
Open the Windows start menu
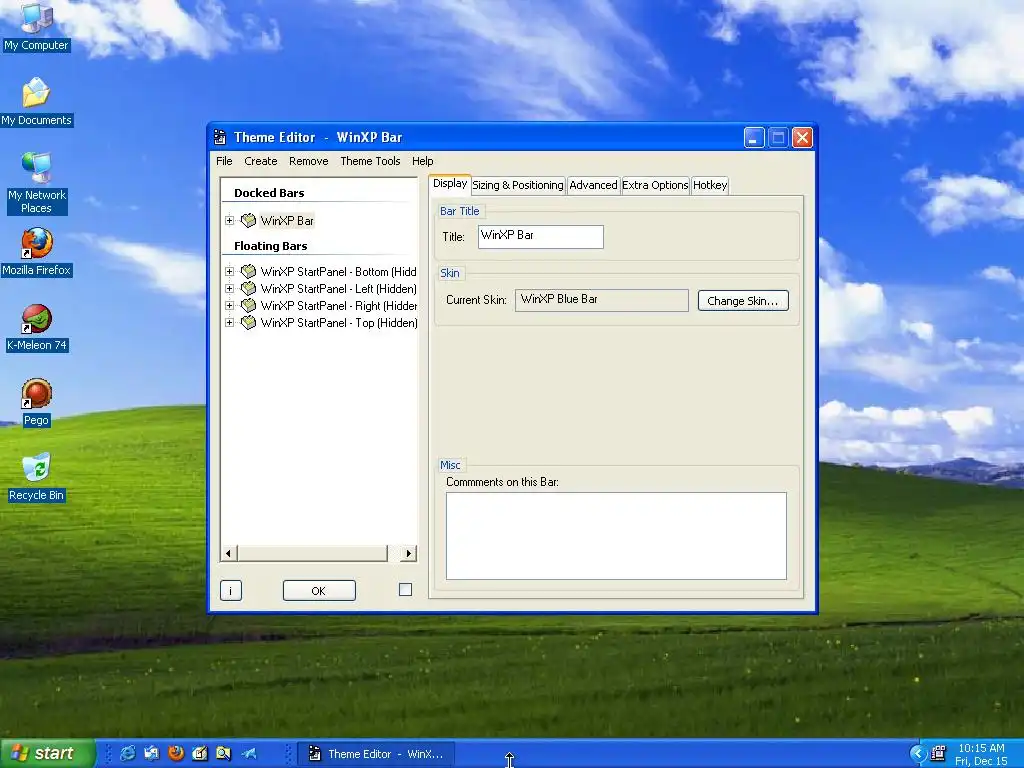click(47, 754)
